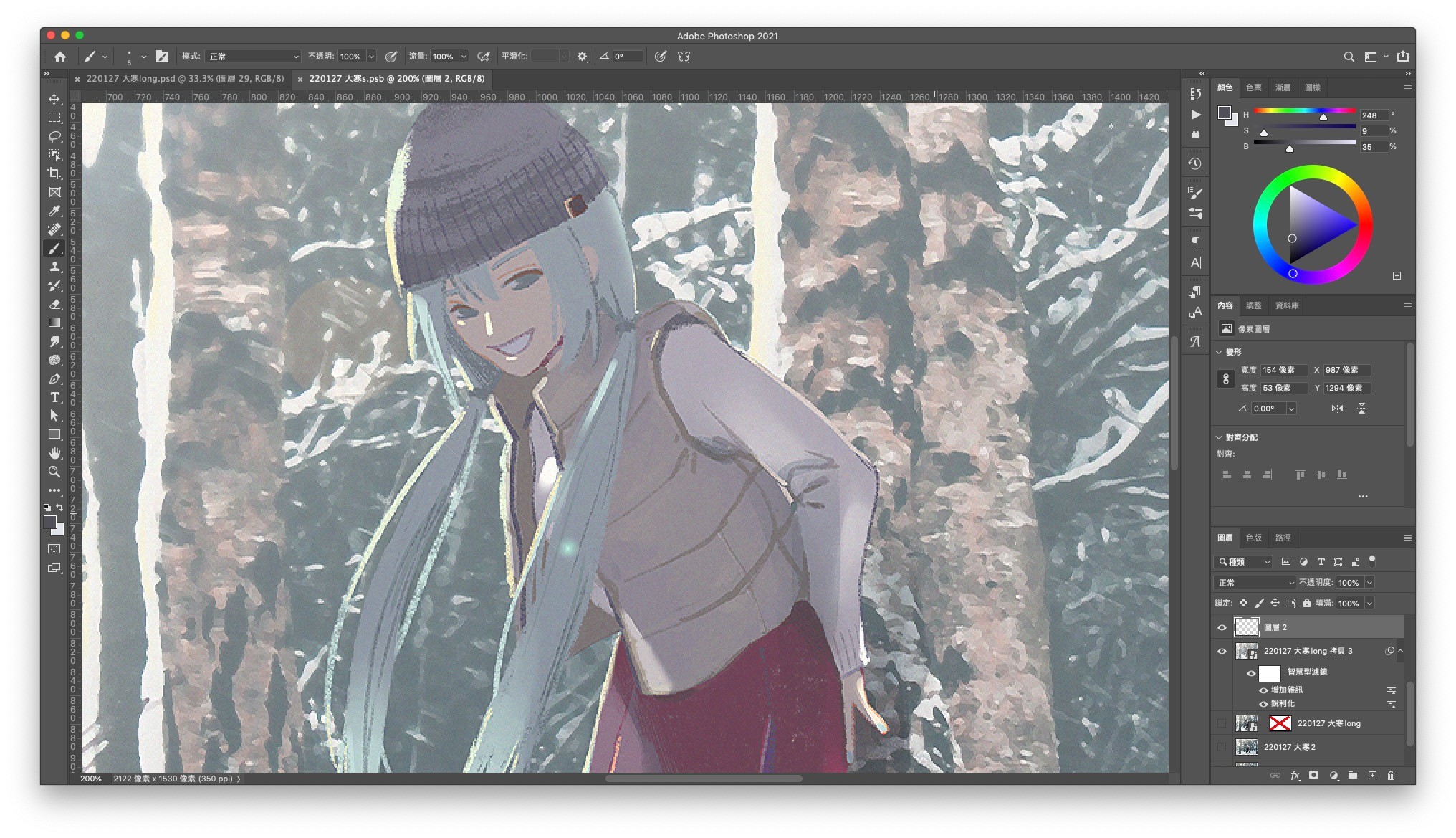Select the Healing Brush tool
The width and height of the screenshot is (1456, 838).
coord(54,229)
